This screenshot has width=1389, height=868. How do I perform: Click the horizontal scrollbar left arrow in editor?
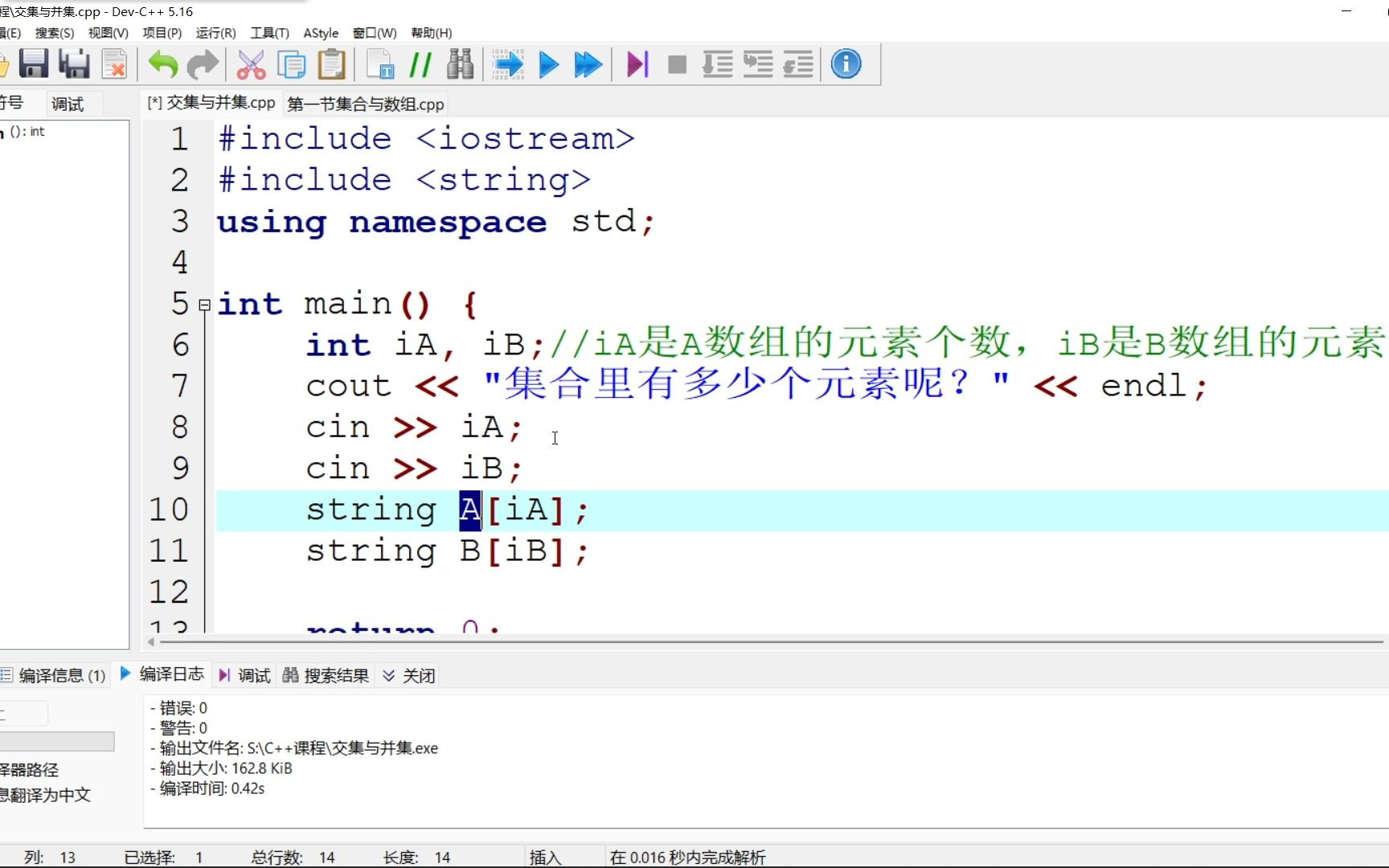(x=151, y=642)
